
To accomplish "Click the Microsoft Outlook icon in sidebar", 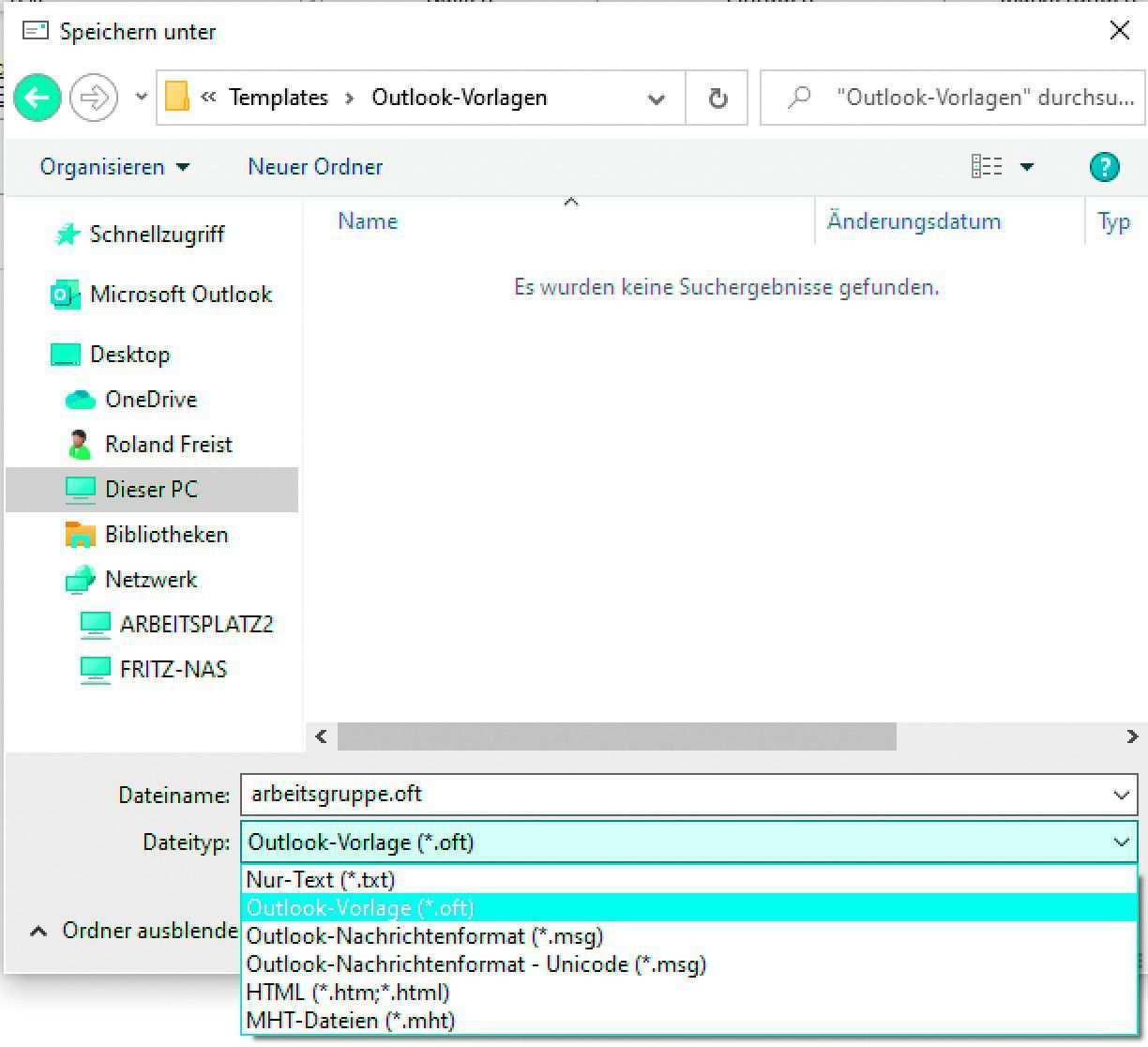I will (65, 295).
